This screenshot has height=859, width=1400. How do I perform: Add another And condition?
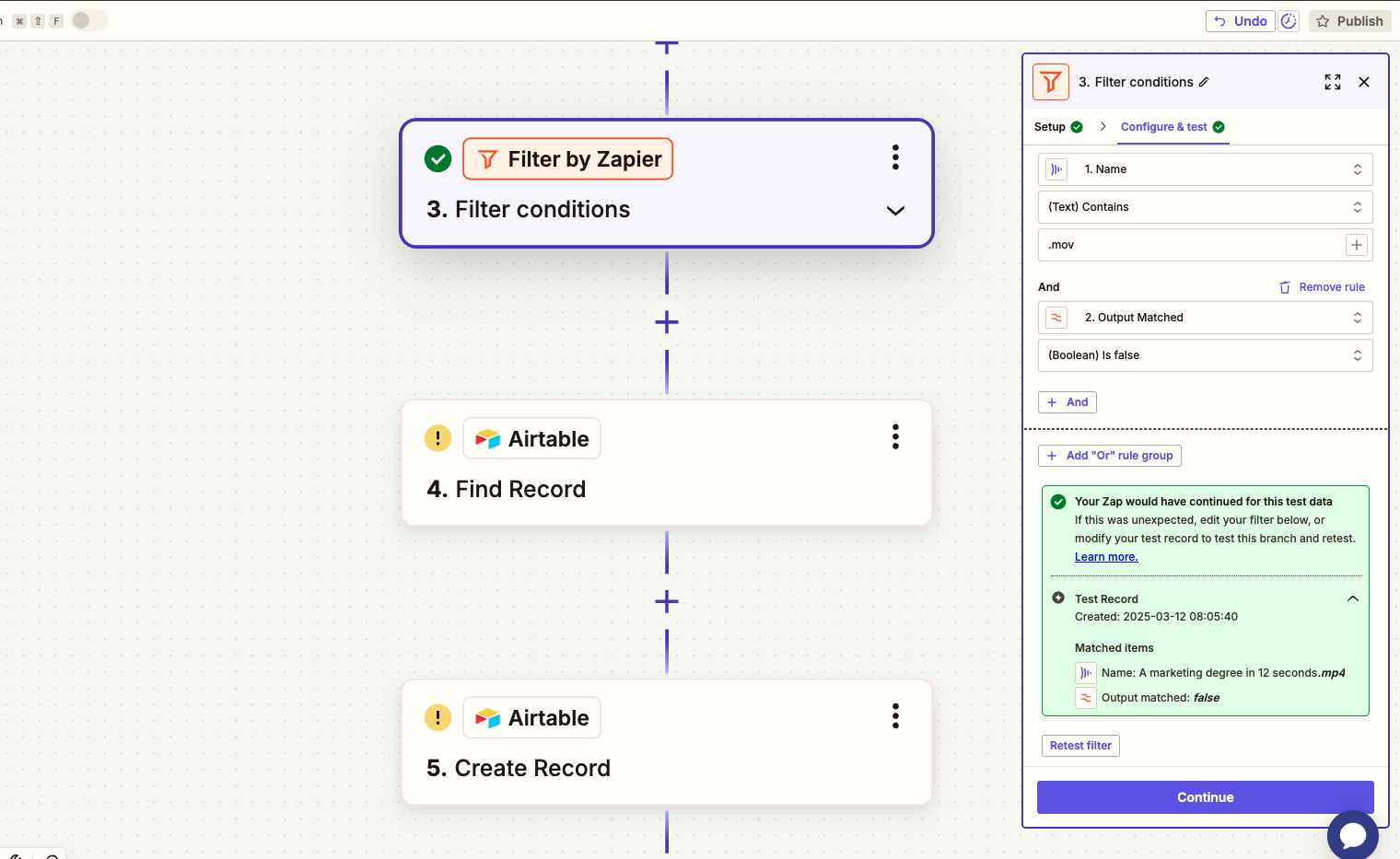coord(1067,402)
